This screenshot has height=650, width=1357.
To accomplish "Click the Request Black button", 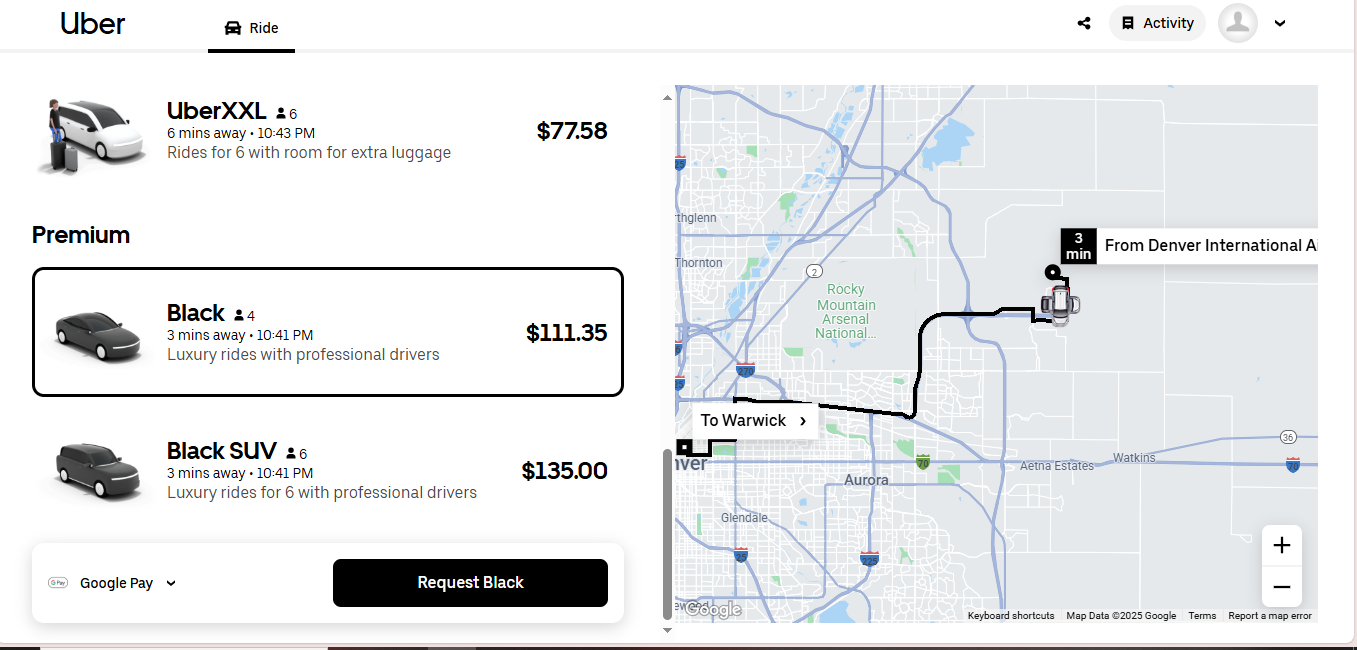I will click(x=470, y=583).
